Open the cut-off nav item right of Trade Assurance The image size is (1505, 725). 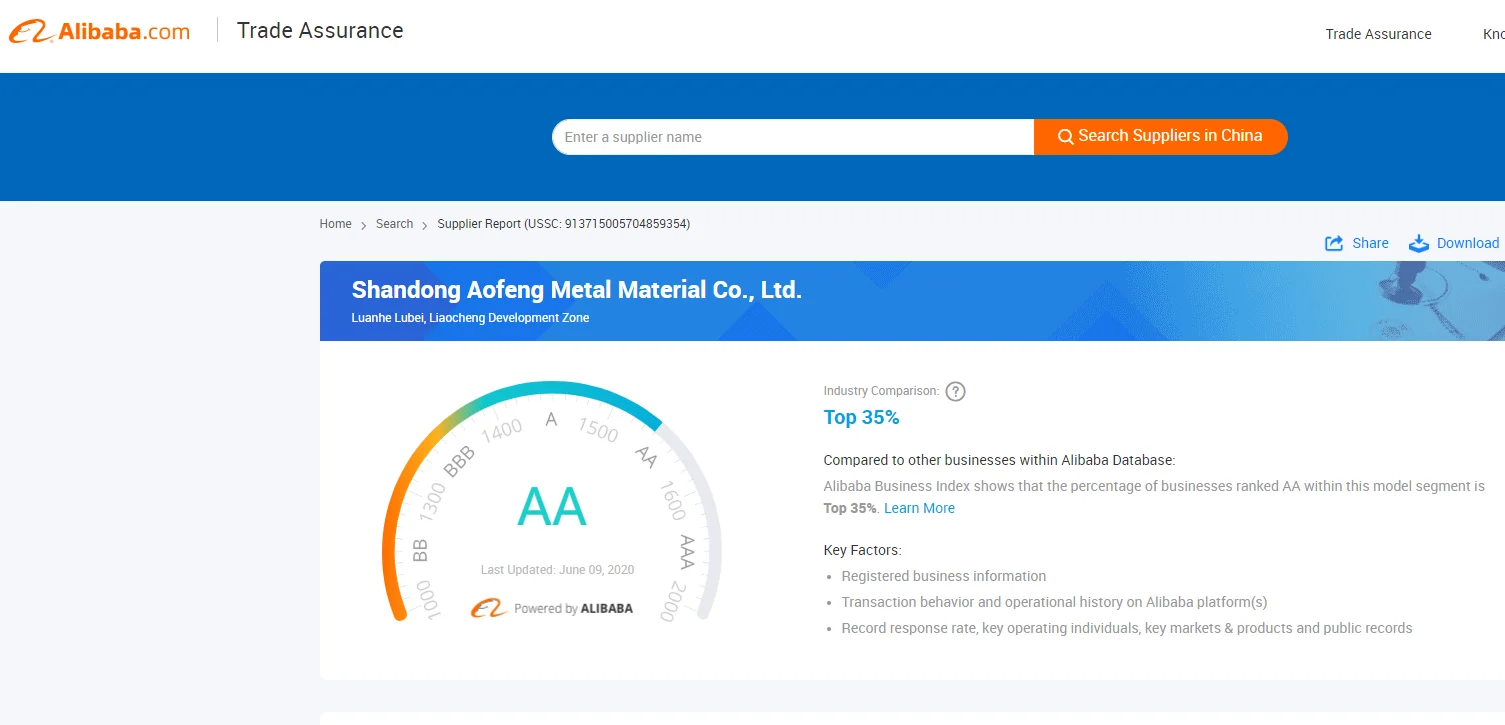[x=1492, y=34]
